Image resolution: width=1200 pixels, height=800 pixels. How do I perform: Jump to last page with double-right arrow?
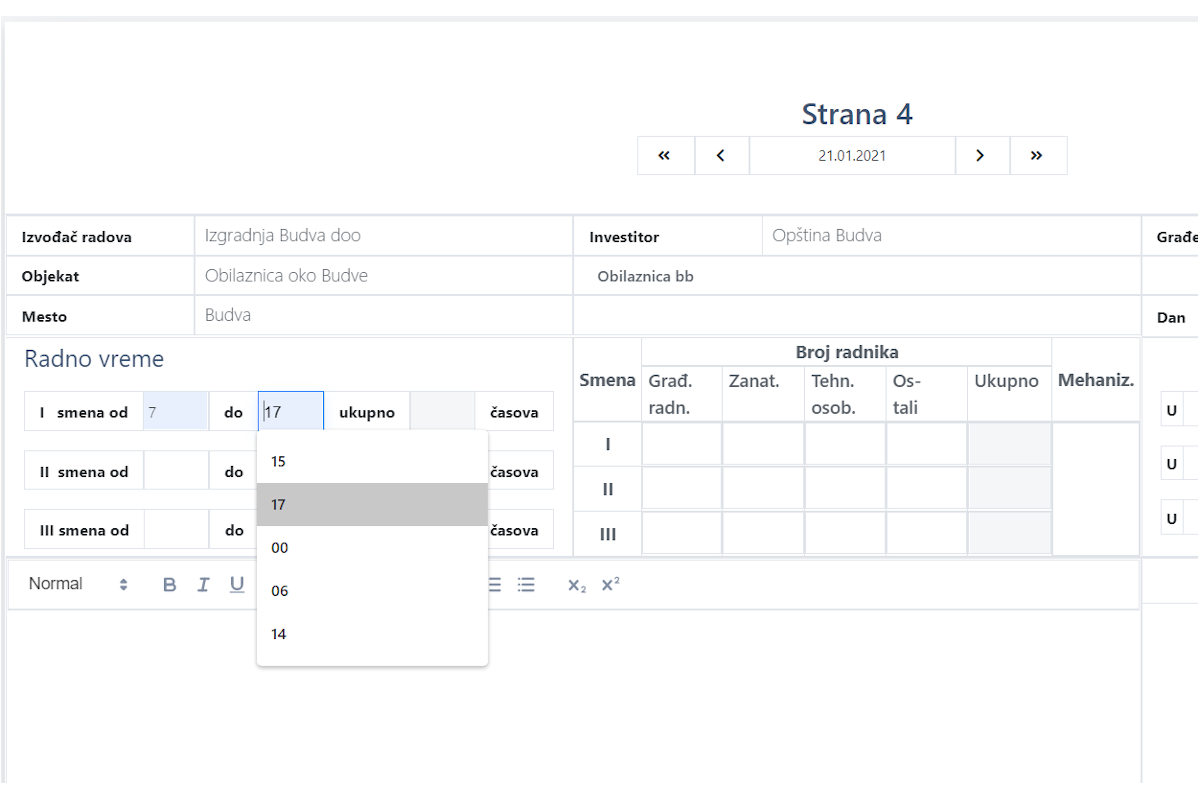tap(1037, 156)
